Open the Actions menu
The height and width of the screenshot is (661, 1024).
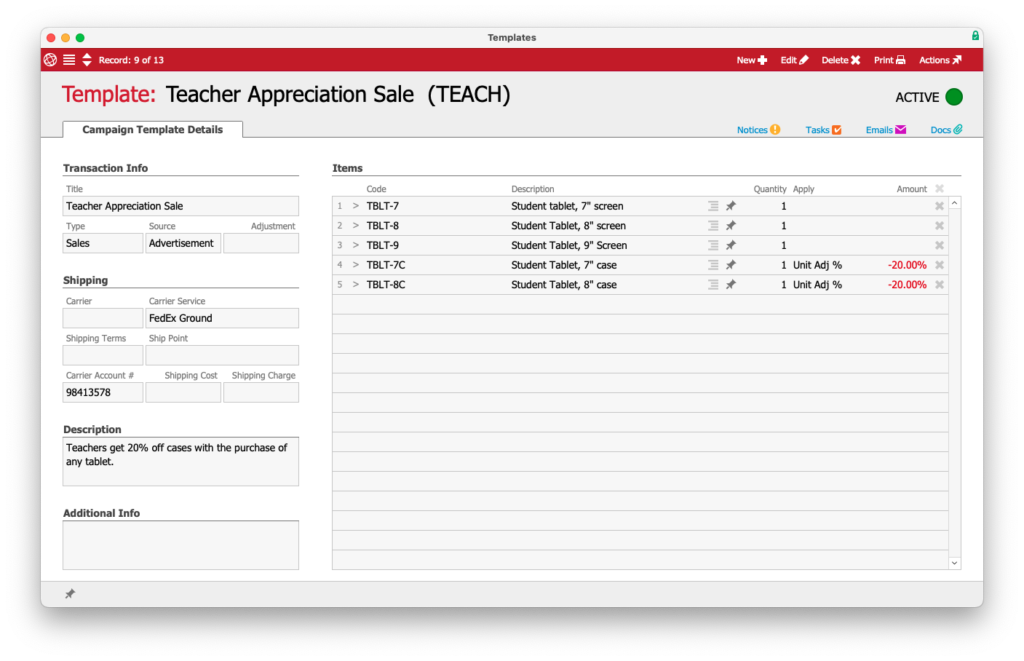940,60
